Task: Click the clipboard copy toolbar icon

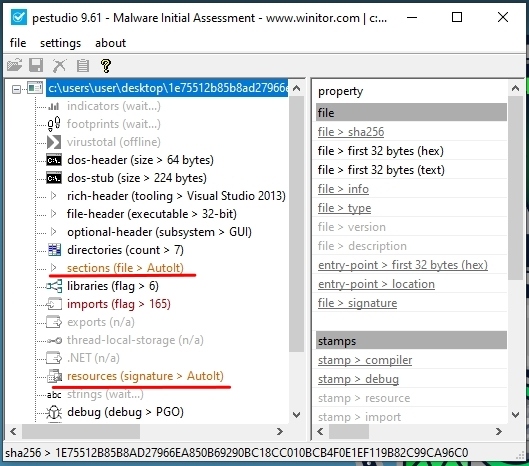Action: coord(83,65)
